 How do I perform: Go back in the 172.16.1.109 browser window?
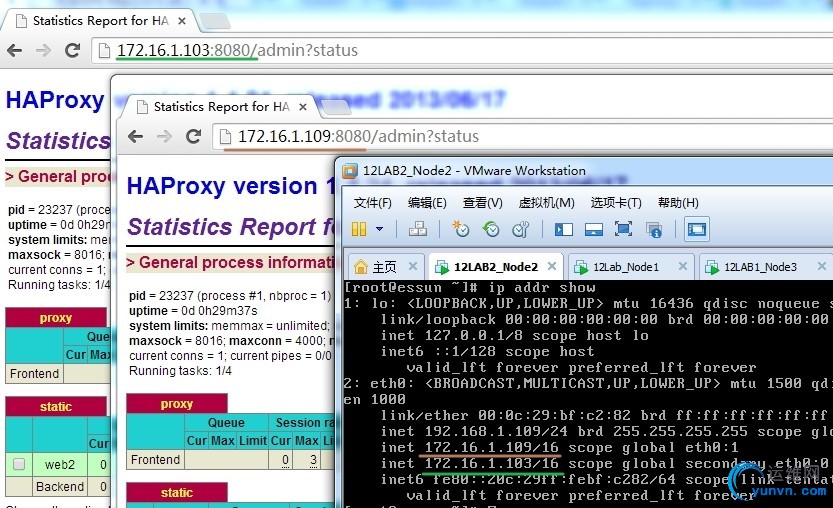pos(136,137)
